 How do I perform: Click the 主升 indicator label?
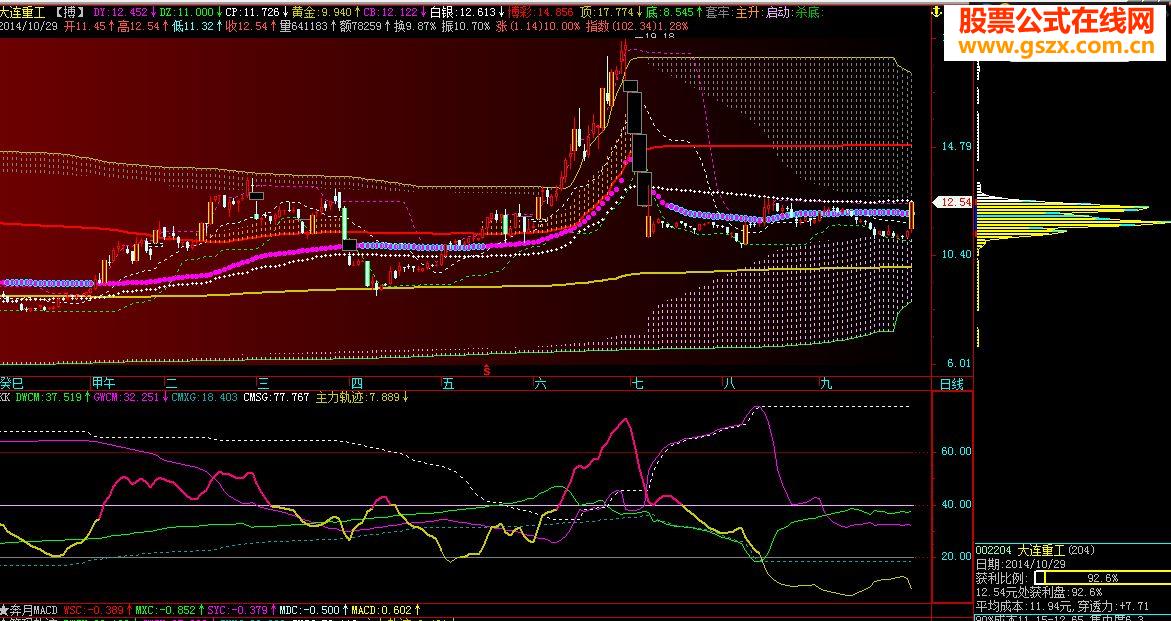[748, 13]
